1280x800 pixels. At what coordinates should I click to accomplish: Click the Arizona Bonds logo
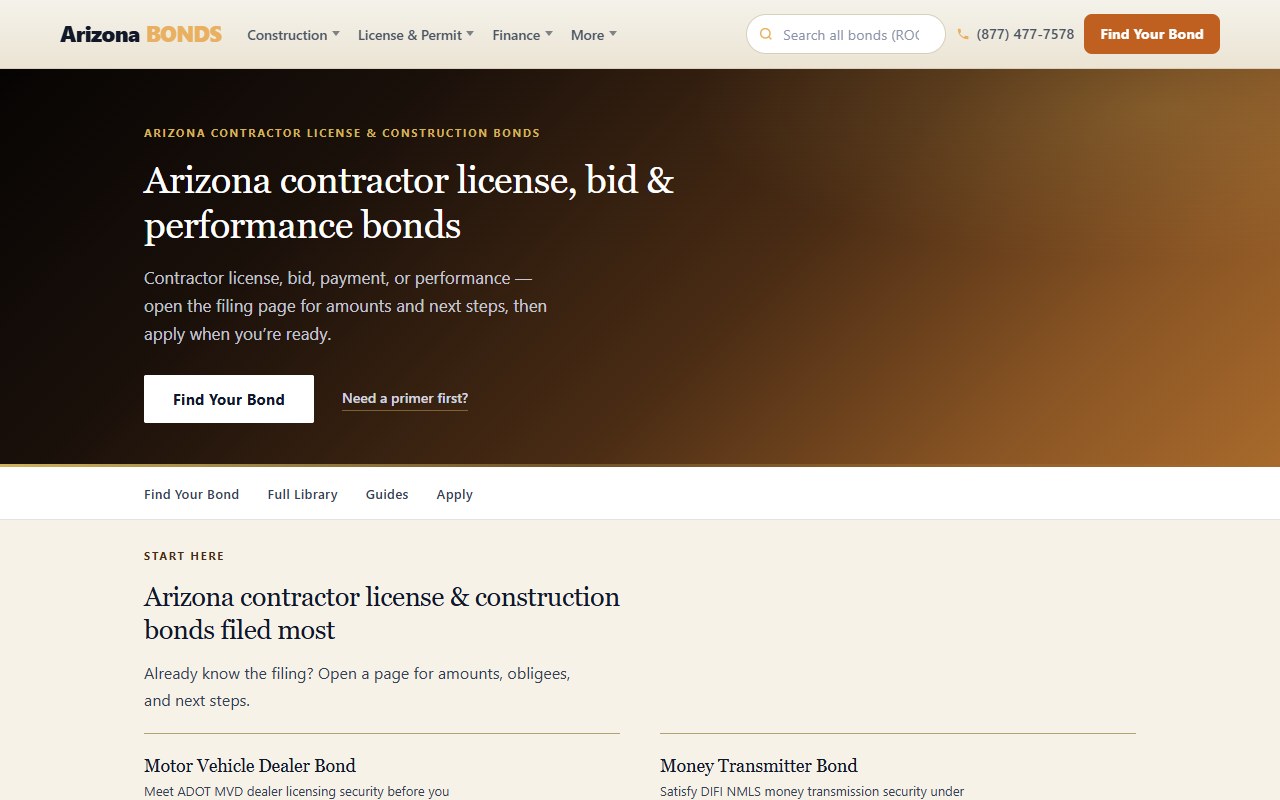tap(141, 34)
